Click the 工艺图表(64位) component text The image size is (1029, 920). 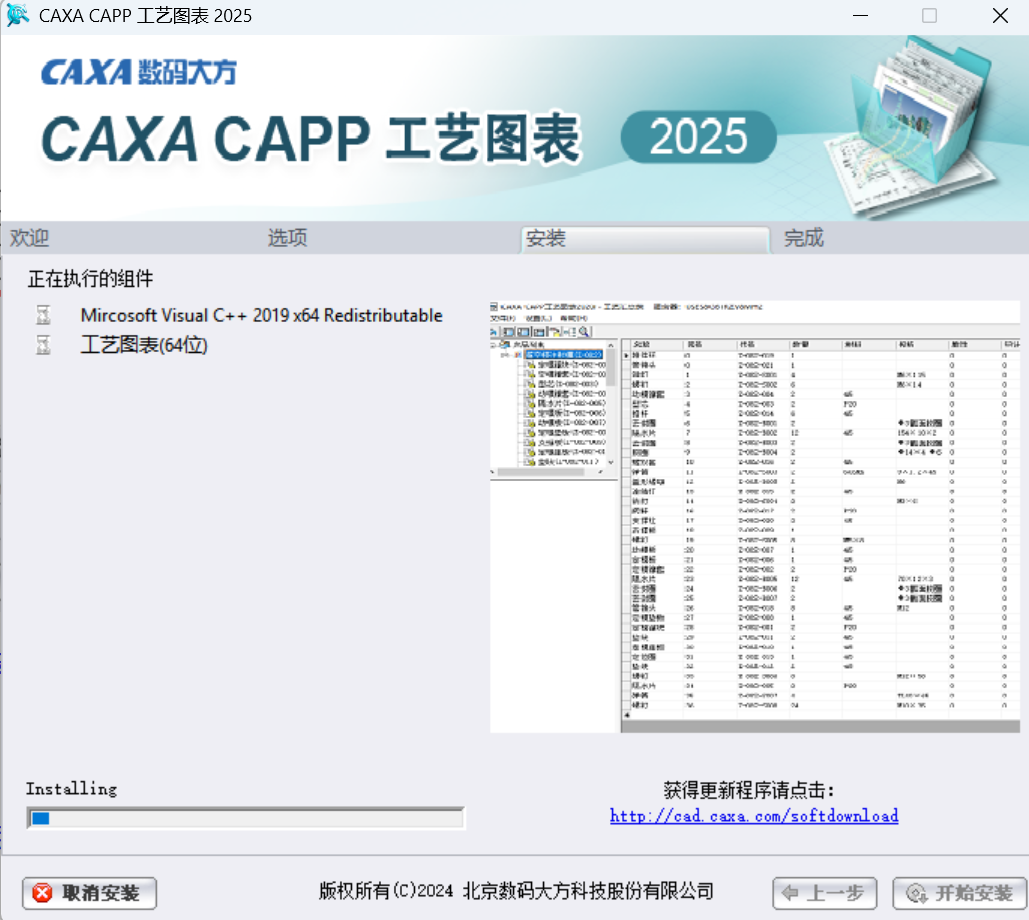(x=144, y=345)
